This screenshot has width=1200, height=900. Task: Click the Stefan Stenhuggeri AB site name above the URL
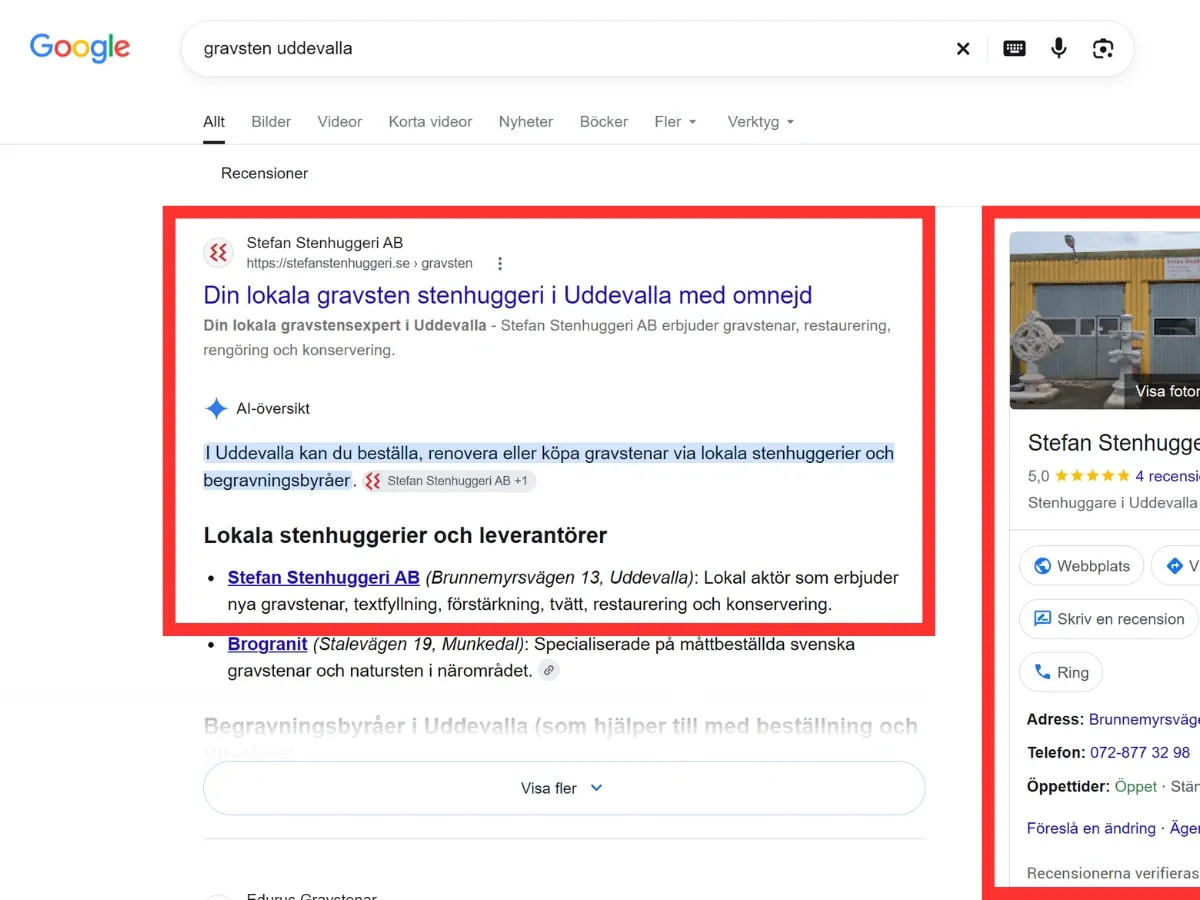coord(325,243)
